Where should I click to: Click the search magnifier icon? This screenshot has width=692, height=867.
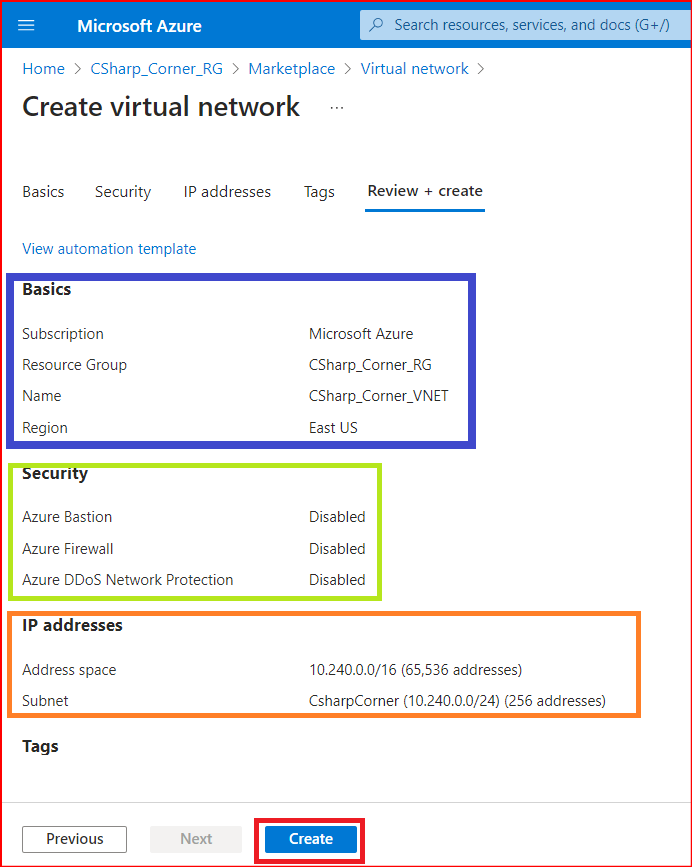pos(376,25)
